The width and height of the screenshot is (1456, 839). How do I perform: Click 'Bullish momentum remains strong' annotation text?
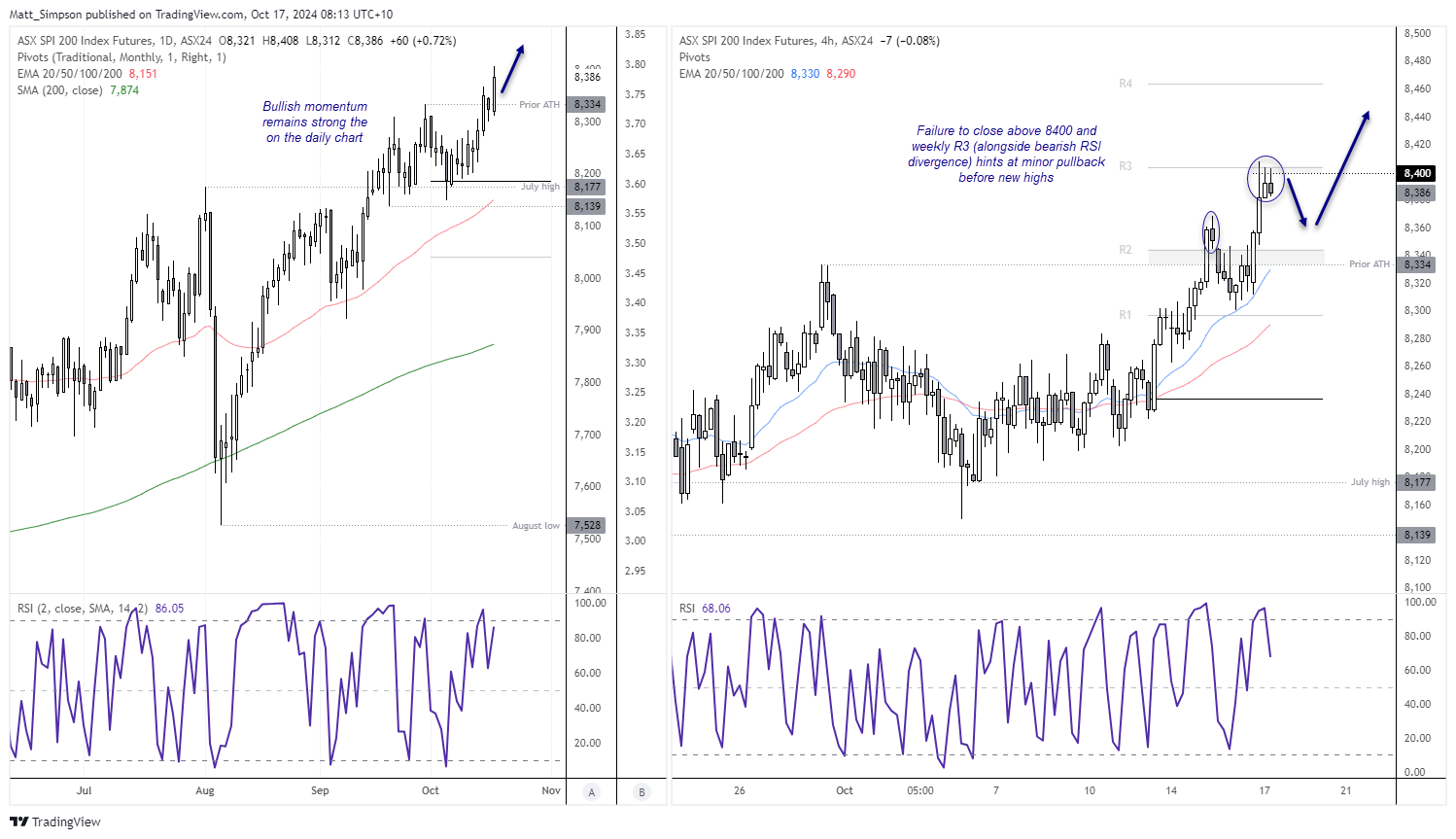[315, 122]
